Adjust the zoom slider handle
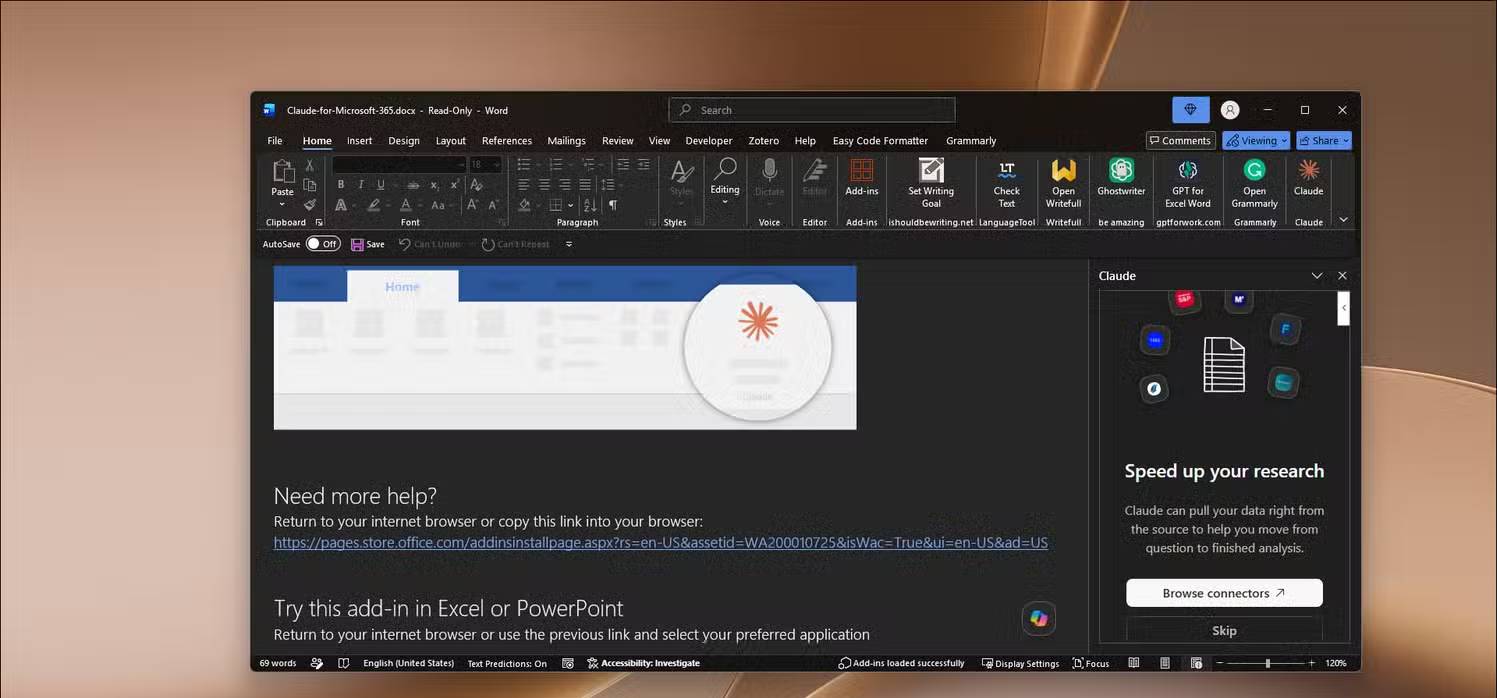This screenshot has width=1497, height=698. [1267, 663]
